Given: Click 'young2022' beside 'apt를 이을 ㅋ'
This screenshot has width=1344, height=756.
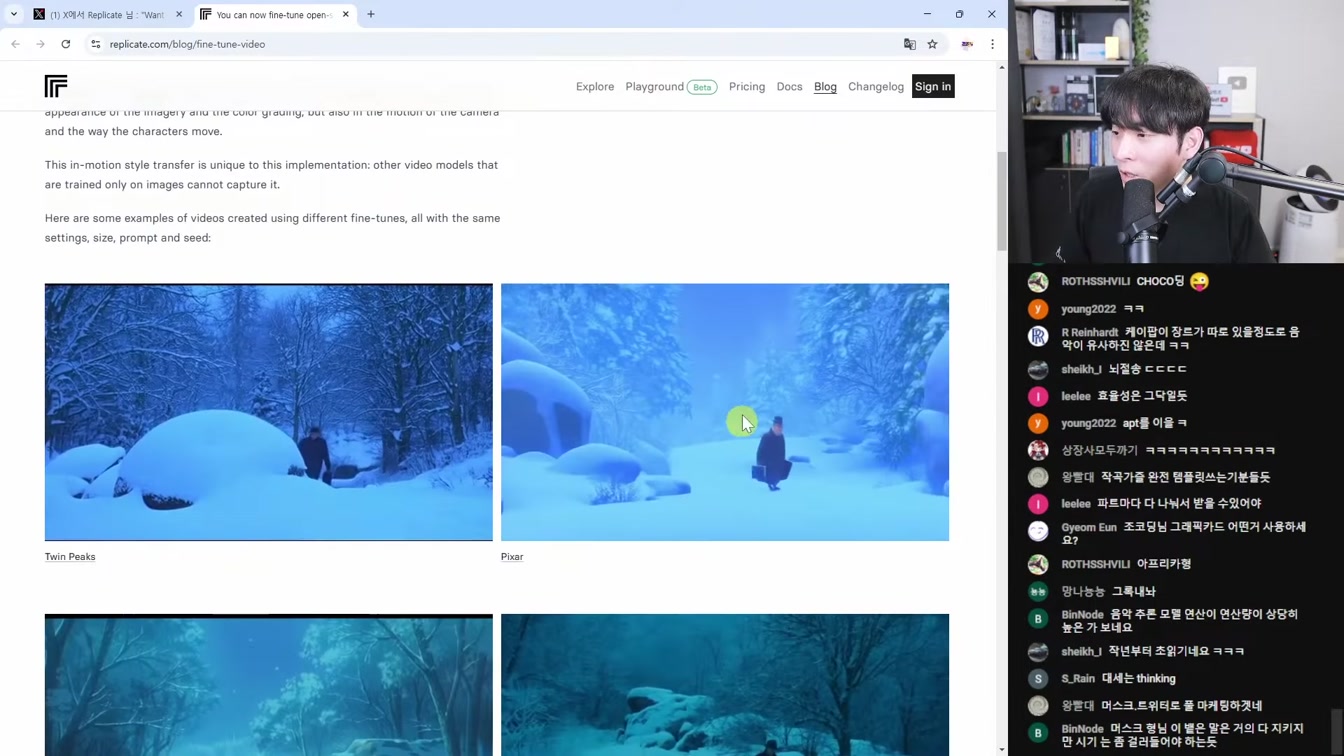Looking at the screenshot, I should [1088, 423].
